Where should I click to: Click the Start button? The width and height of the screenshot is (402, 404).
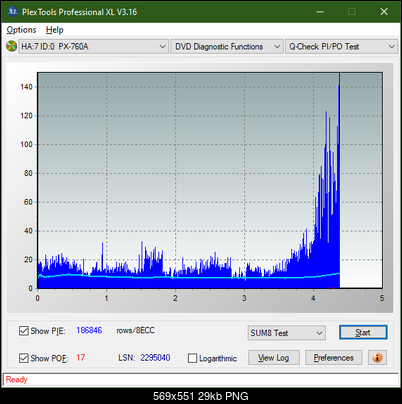pyautogui.click(x=363, y=332)
